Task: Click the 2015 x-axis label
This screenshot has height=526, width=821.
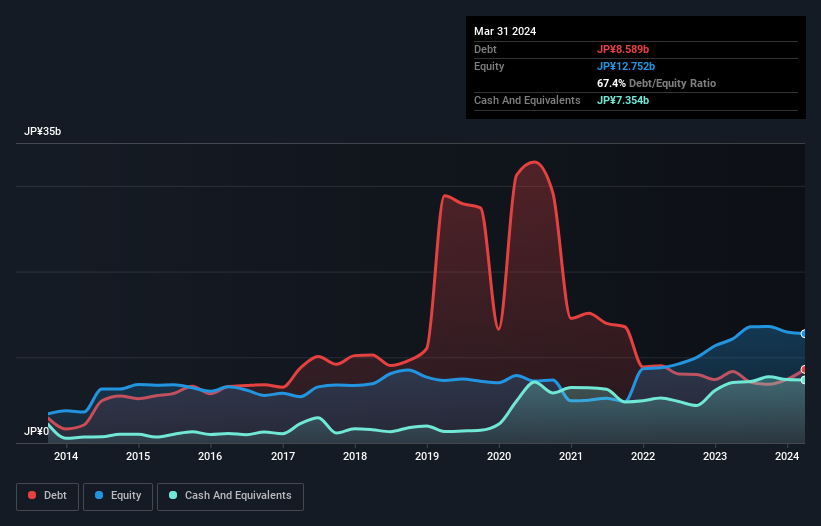Action: coord(138,456)
